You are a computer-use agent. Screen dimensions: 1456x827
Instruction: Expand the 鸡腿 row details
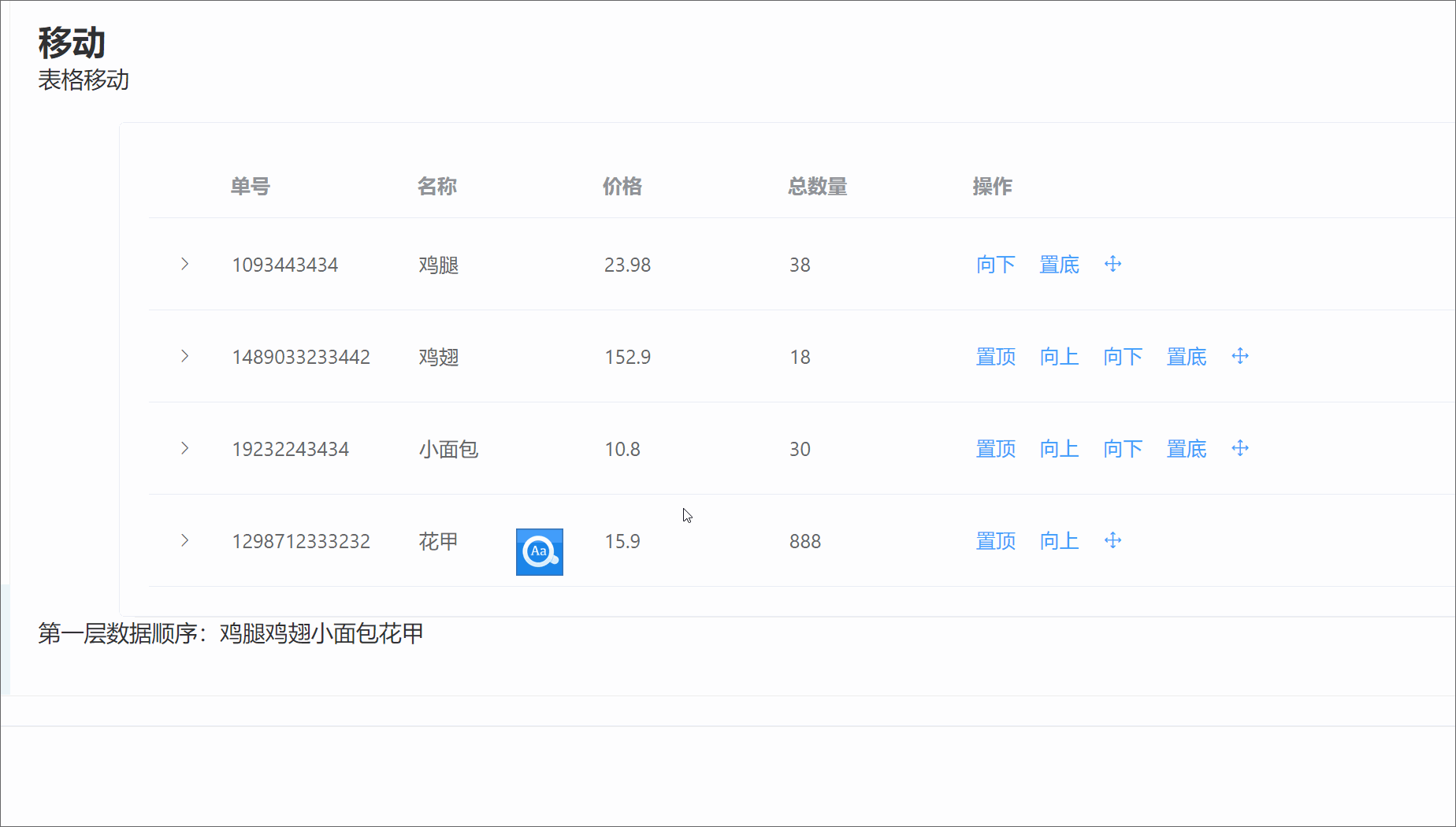point(184,265)
